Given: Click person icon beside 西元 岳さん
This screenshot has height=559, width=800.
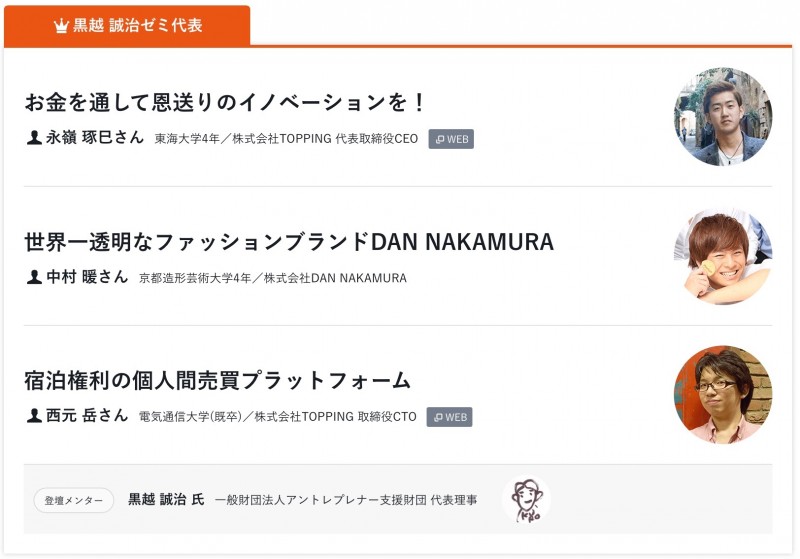Looking at the screenshot, I should point(34,416).
